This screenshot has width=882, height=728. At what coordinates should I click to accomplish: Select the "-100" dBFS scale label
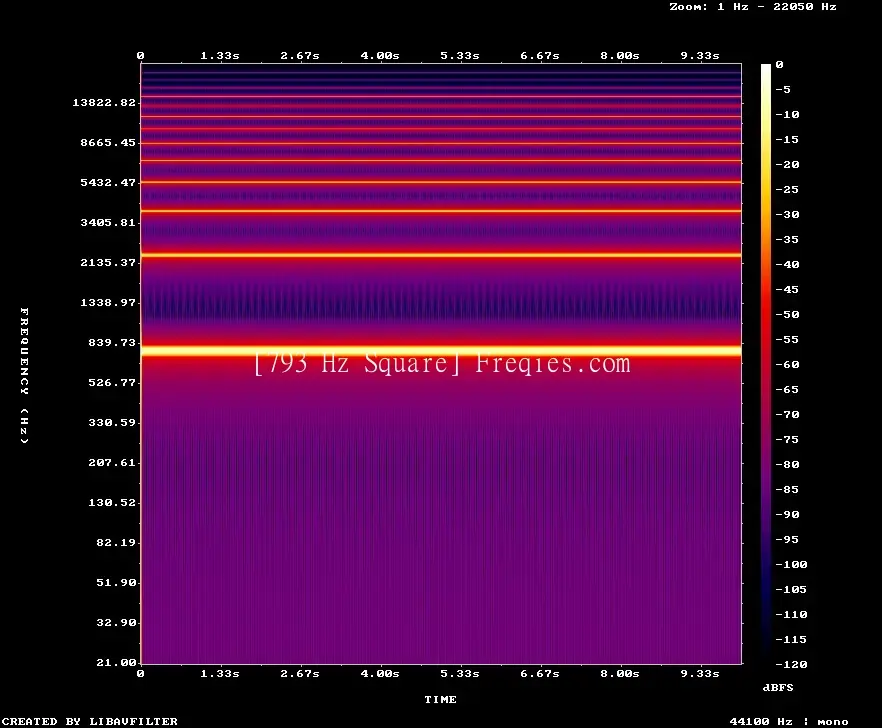click(791, 564)
